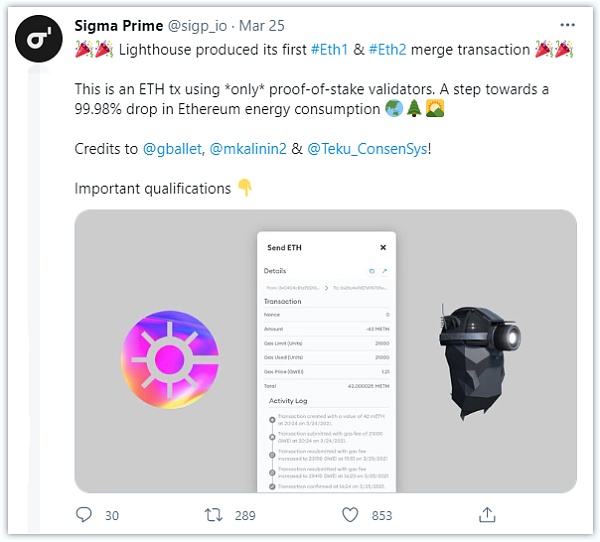Click the share tweet icon
Viewport: 600px width, 542px height.
(x=487, y=515)
